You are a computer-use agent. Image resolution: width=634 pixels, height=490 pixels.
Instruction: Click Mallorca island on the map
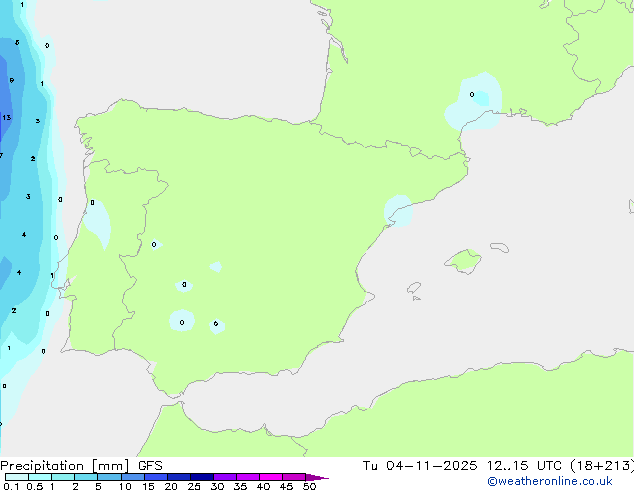click(463, 261)
